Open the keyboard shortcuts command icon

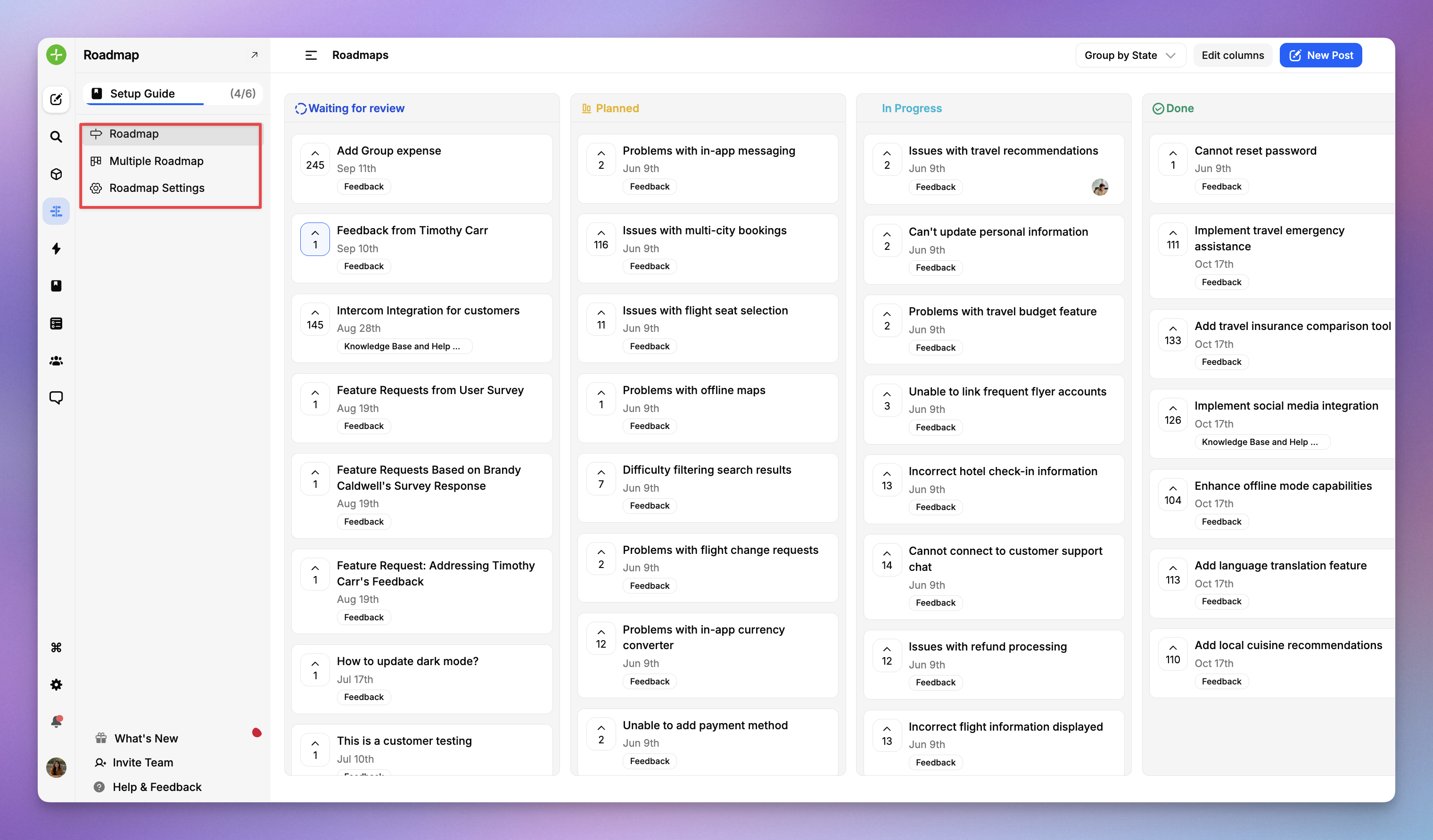tap(56, 647)
